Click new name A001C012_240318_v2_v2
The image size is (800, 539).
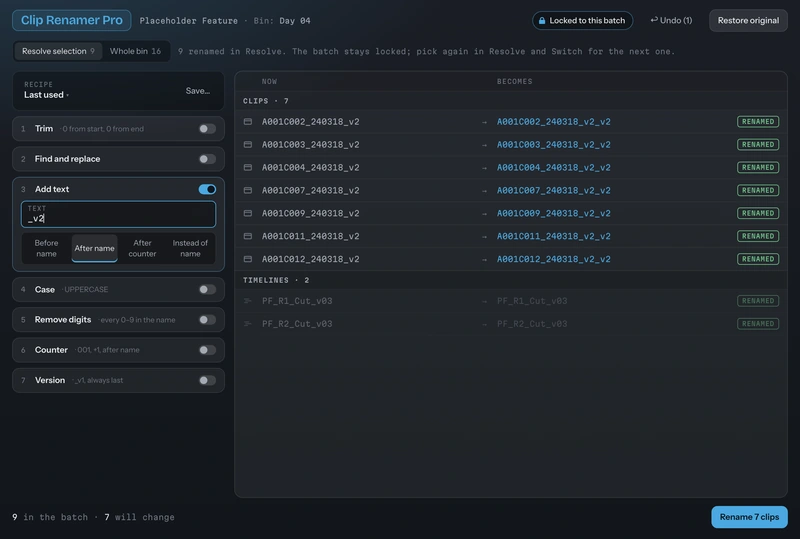pos(554,259)
